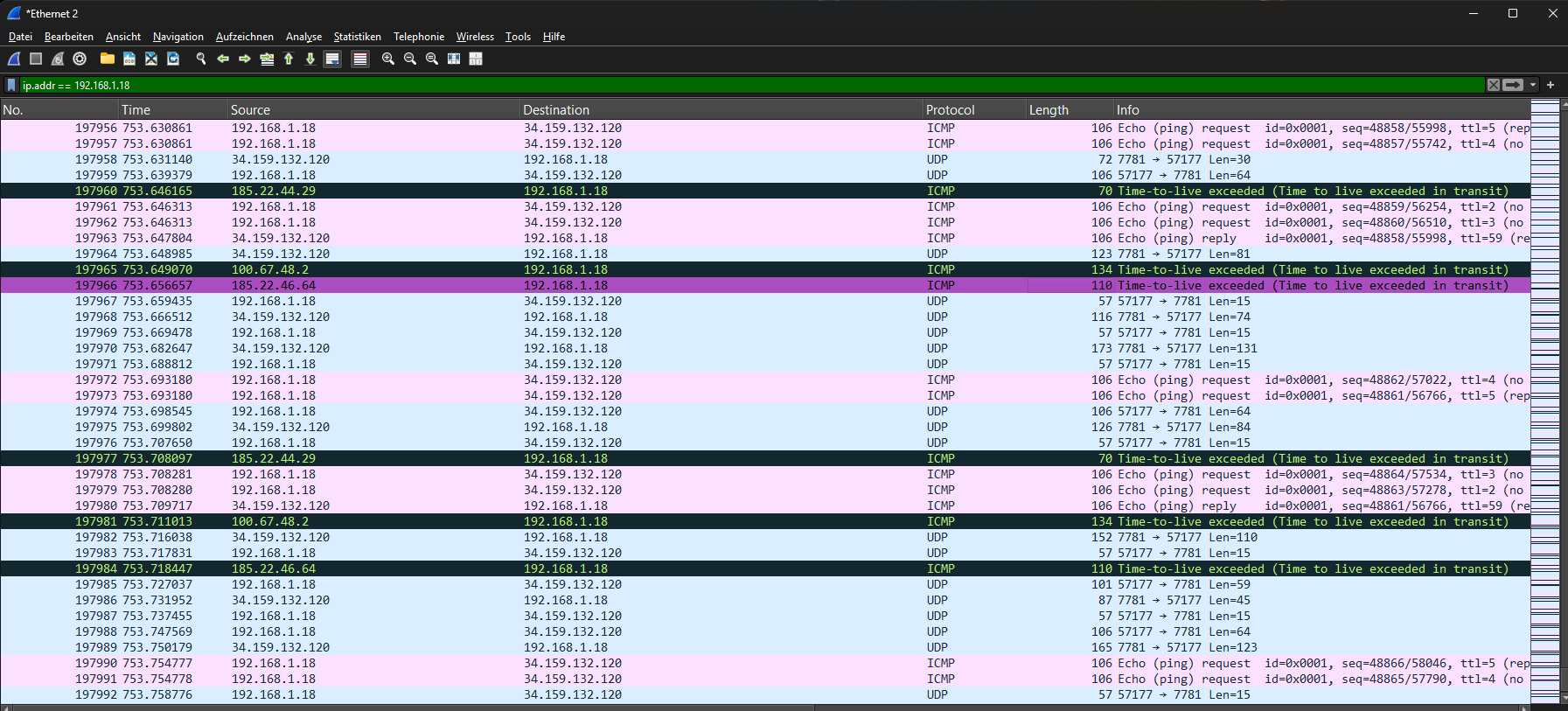Apply the display filter arrow button
The height and width of the screenshot is (711, 1568).
click(x=1514, y=85)
